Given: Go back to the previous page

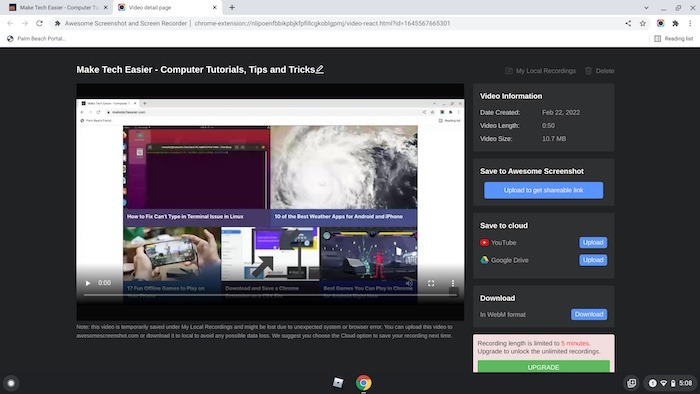Looking at the screenshot, I should coord(10,23).
